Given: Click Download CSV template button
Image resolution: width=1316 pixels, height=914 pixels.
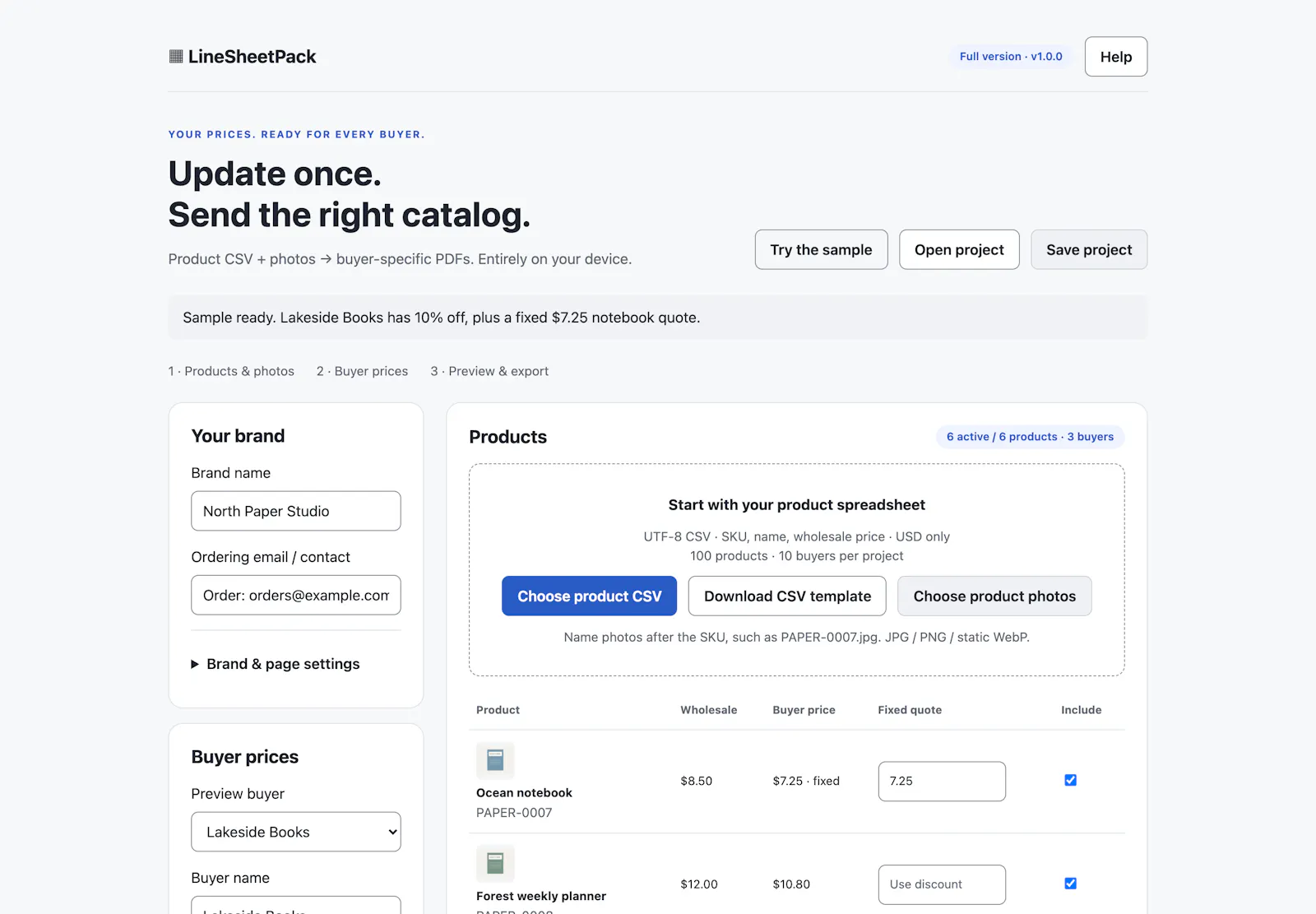Looking at the screenshot, I should pyautogui.click(x=787, y=596).
